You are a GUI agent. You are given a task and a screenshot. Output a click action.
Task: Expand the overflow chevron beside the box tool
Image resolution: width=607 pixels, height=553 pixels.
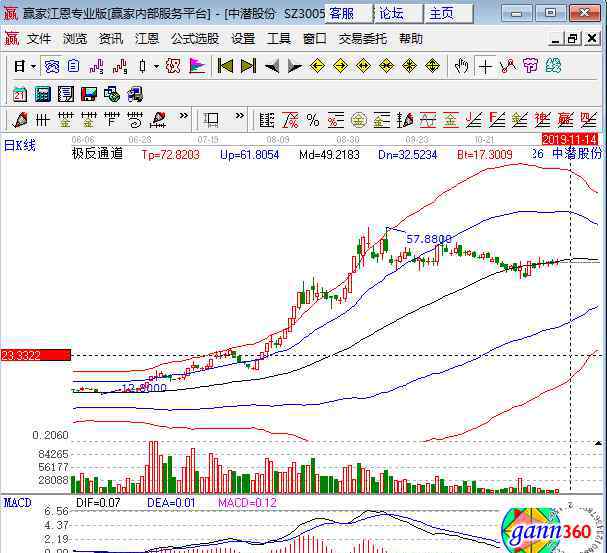(240, 116)
